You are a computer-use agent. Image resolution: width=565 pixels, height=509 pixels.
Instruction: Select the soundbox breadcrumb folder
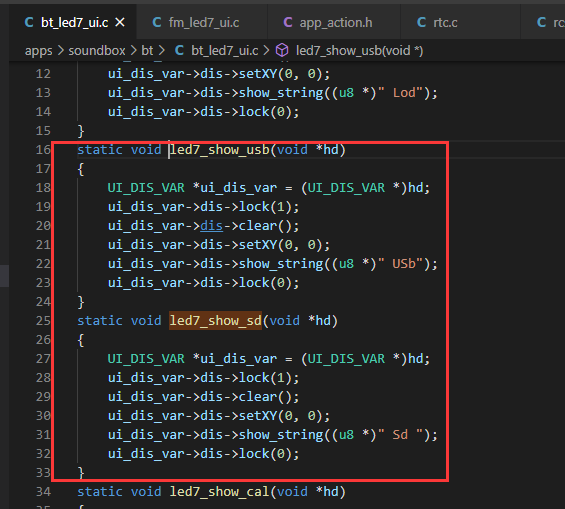(97, 50)
